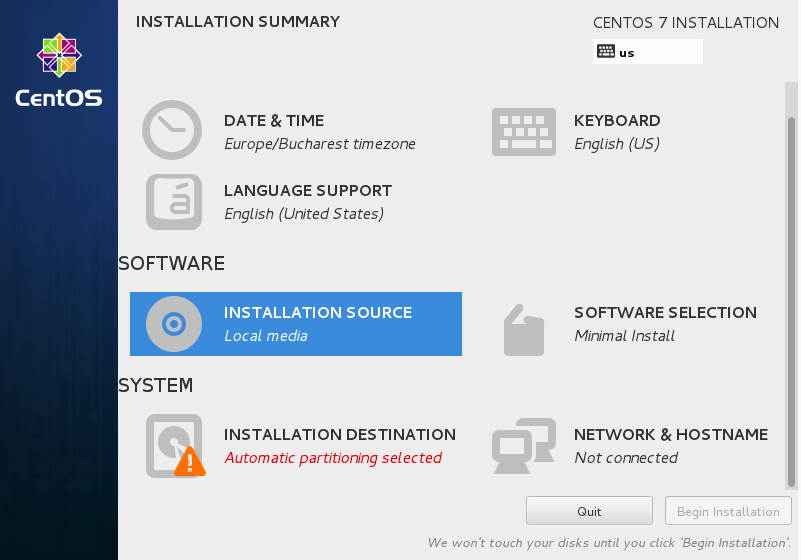Click the small keyboard icon beside 'us'
This screenshot has height=560, width=801.
point(606,52)
